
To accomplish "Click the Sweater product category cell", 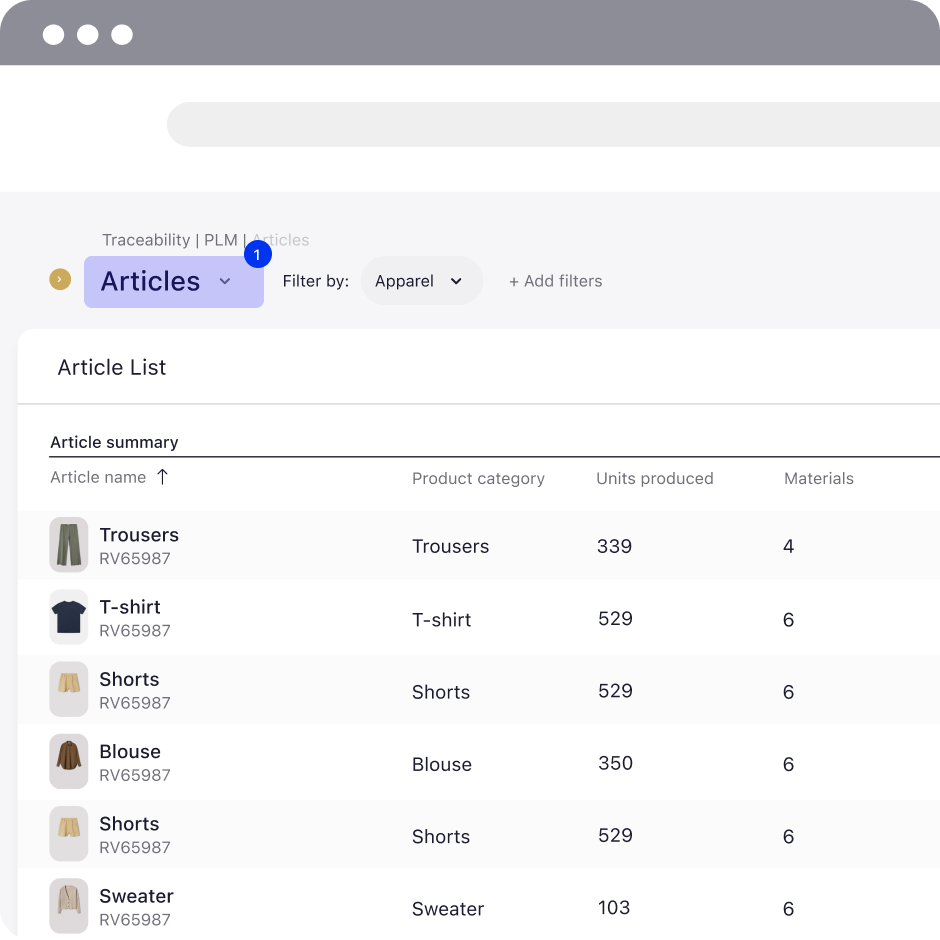I will tap(448, 909).
